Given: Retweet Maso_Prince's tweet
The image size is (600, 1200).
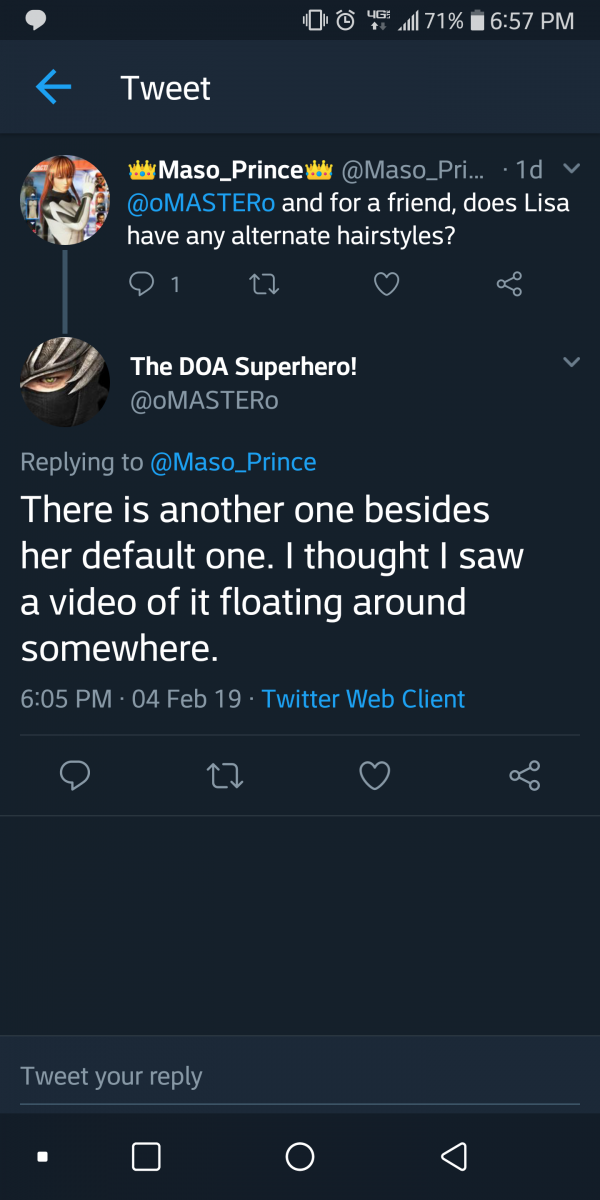Looking at the screenshot, I should (264, 285).
